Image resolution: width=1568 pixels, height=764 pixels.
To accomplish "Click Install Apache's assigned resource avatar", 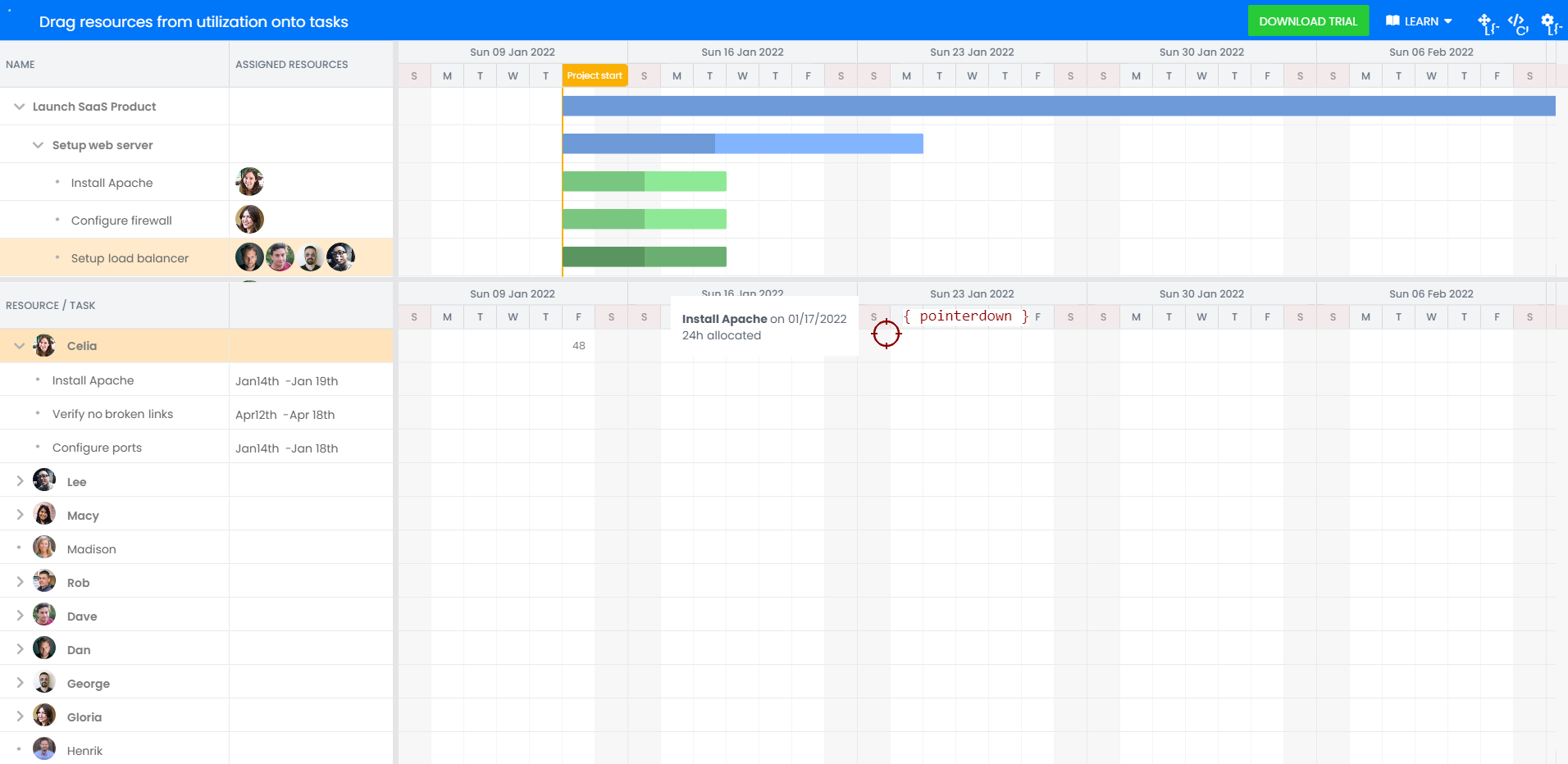I will pyautogui.click(x=249, y=182).
